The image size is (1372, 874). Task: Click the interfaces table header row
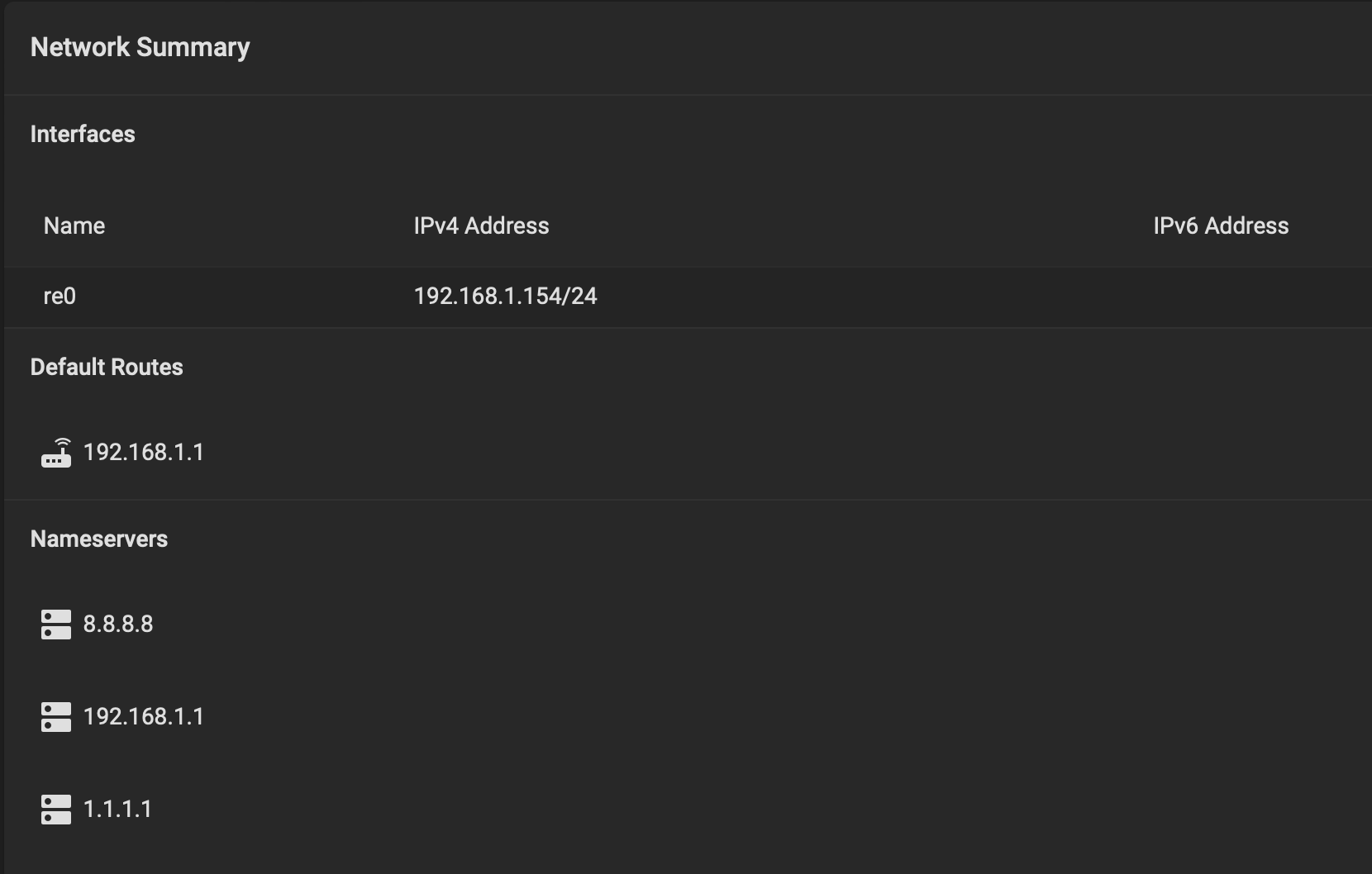(688, 226)
